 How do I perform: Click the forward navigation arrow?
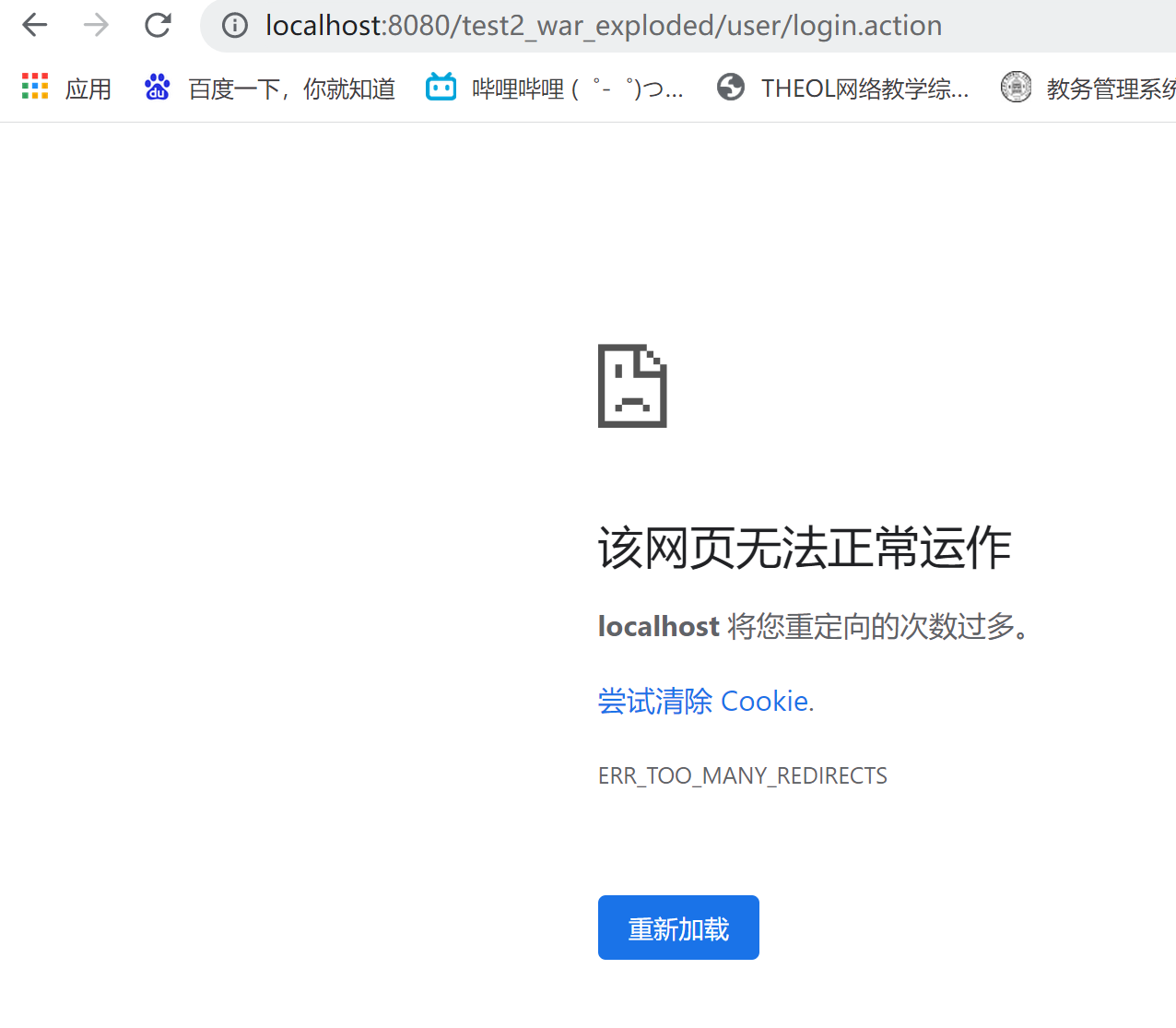95,25
